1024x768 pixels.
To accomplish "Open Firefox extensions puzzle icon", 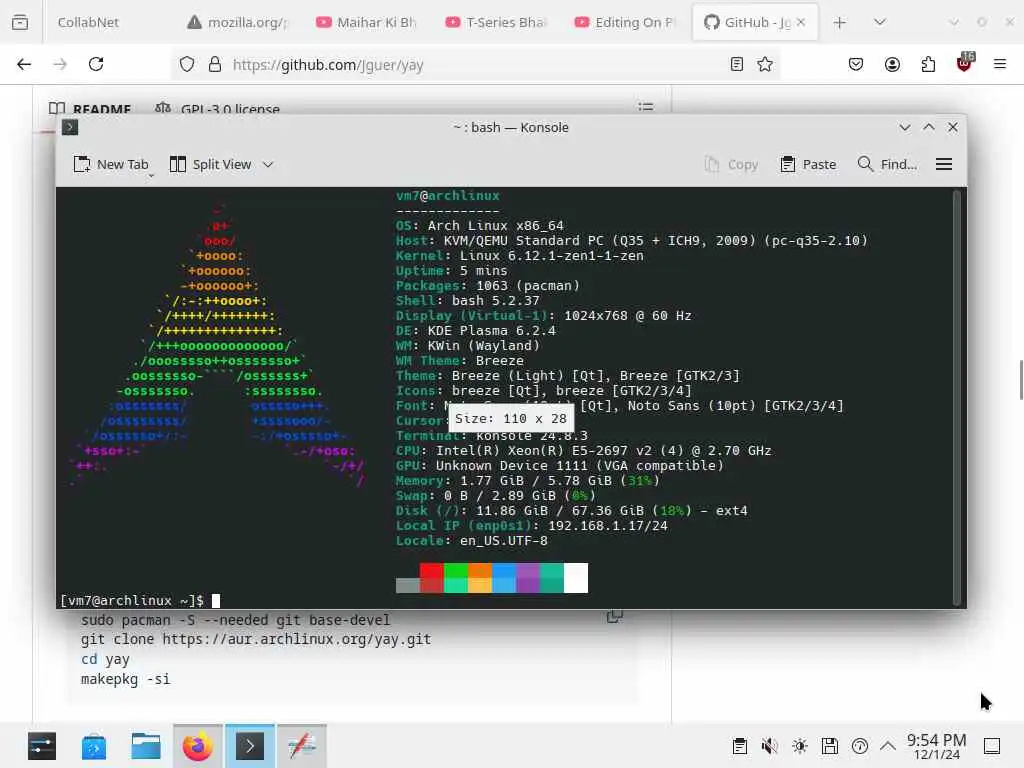I will coord(928,64).
